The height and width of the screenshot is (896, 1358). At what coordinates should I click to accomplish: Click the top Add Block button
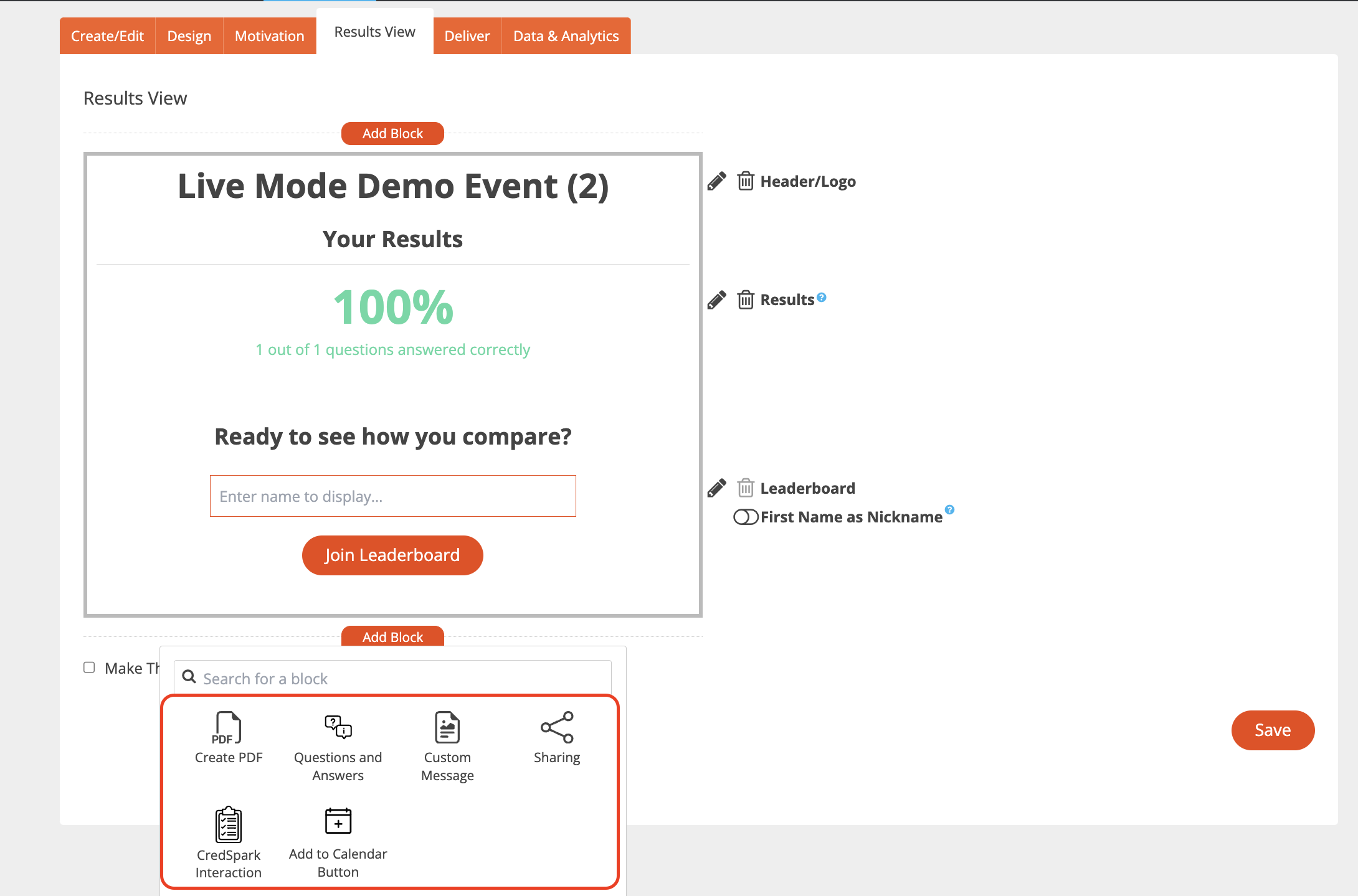tap(392, 133)
